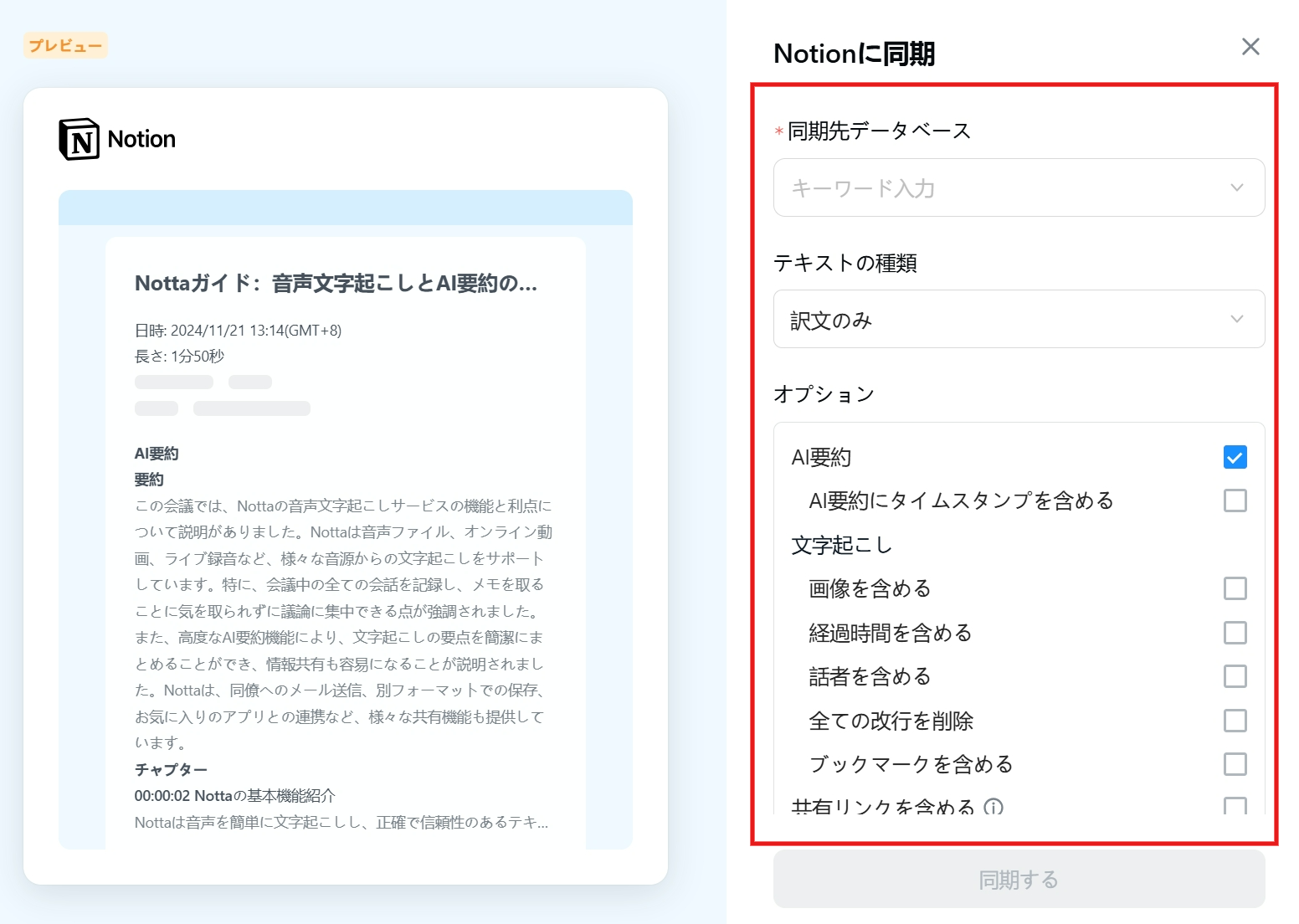Toggle ブックマークを含める checkbox
This screenshot has width=1299, height=924.
[x=1235, y=764]
